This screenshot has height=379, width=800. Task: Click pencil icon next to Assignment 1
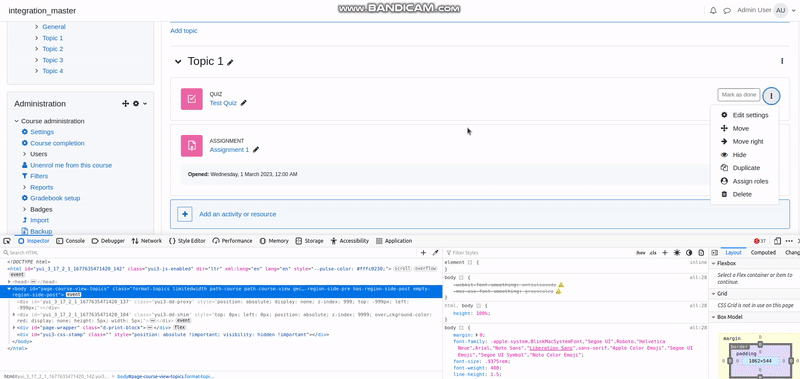[256, 150]
